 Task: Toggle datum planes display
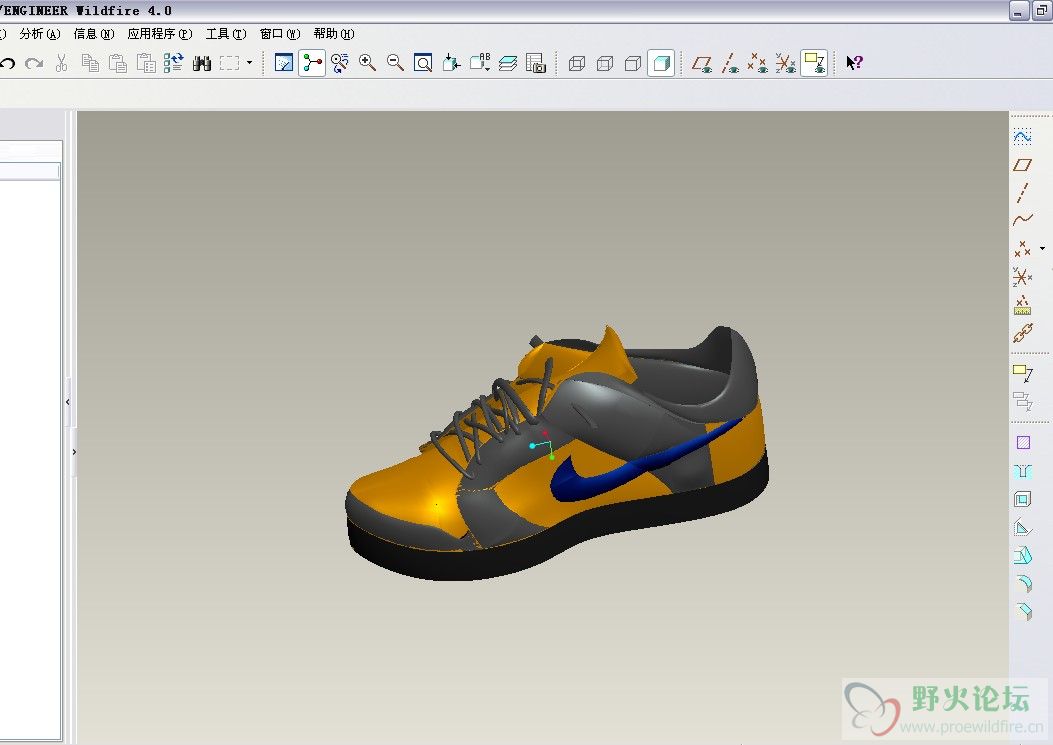[x=702, y=63]
